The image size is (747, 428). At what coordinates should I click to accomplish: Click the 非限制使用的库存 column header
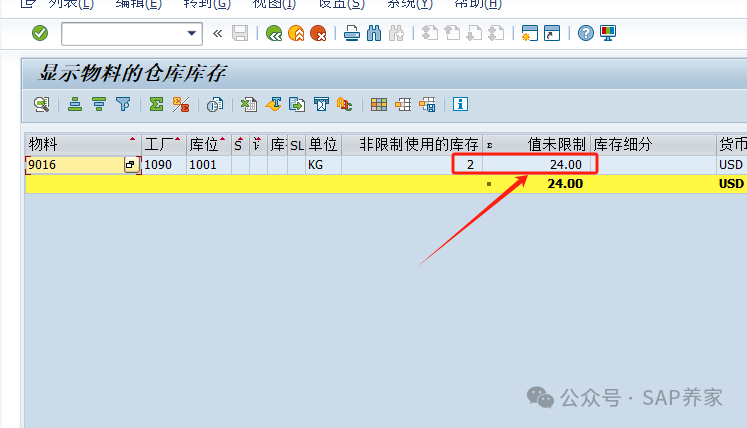[x=412, y=144]
